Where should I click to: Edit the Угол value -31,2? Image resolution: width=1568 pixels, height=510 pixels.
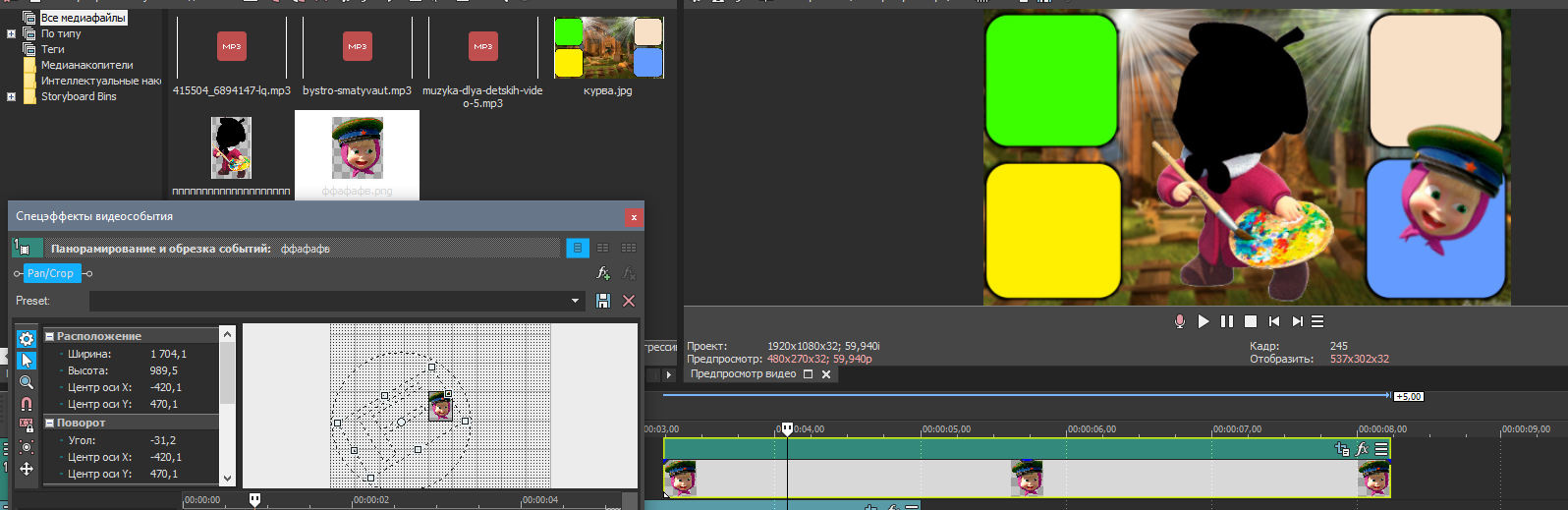[163, 440]
